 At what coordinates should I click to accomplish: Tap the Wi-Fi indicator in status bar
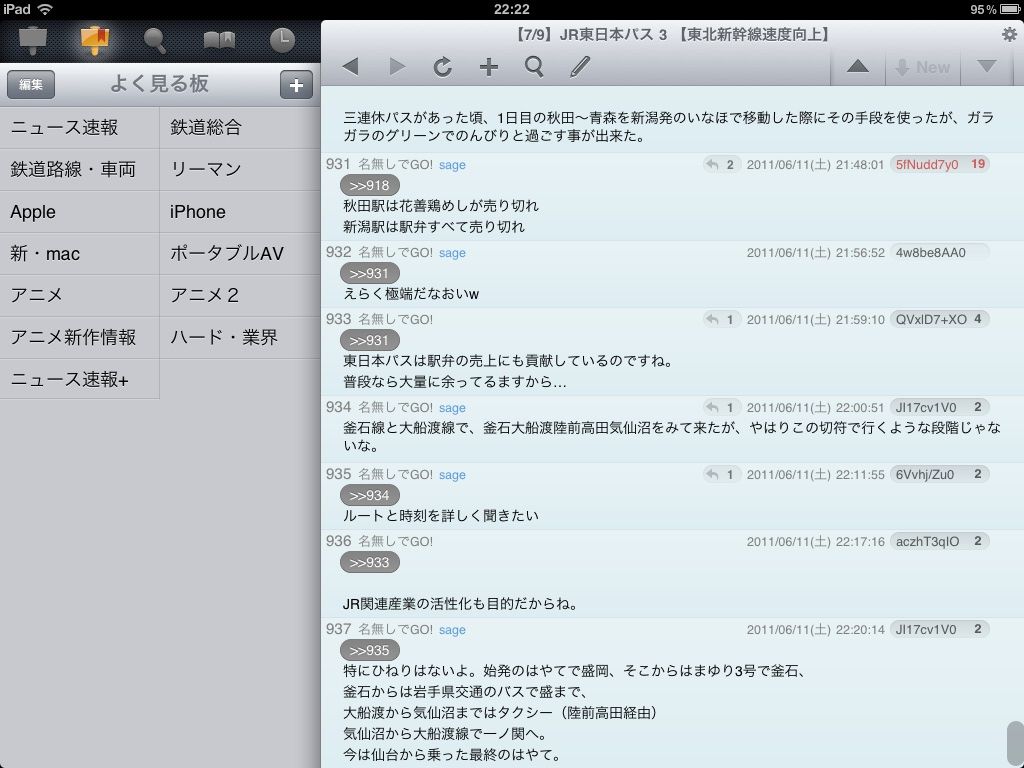44,9
